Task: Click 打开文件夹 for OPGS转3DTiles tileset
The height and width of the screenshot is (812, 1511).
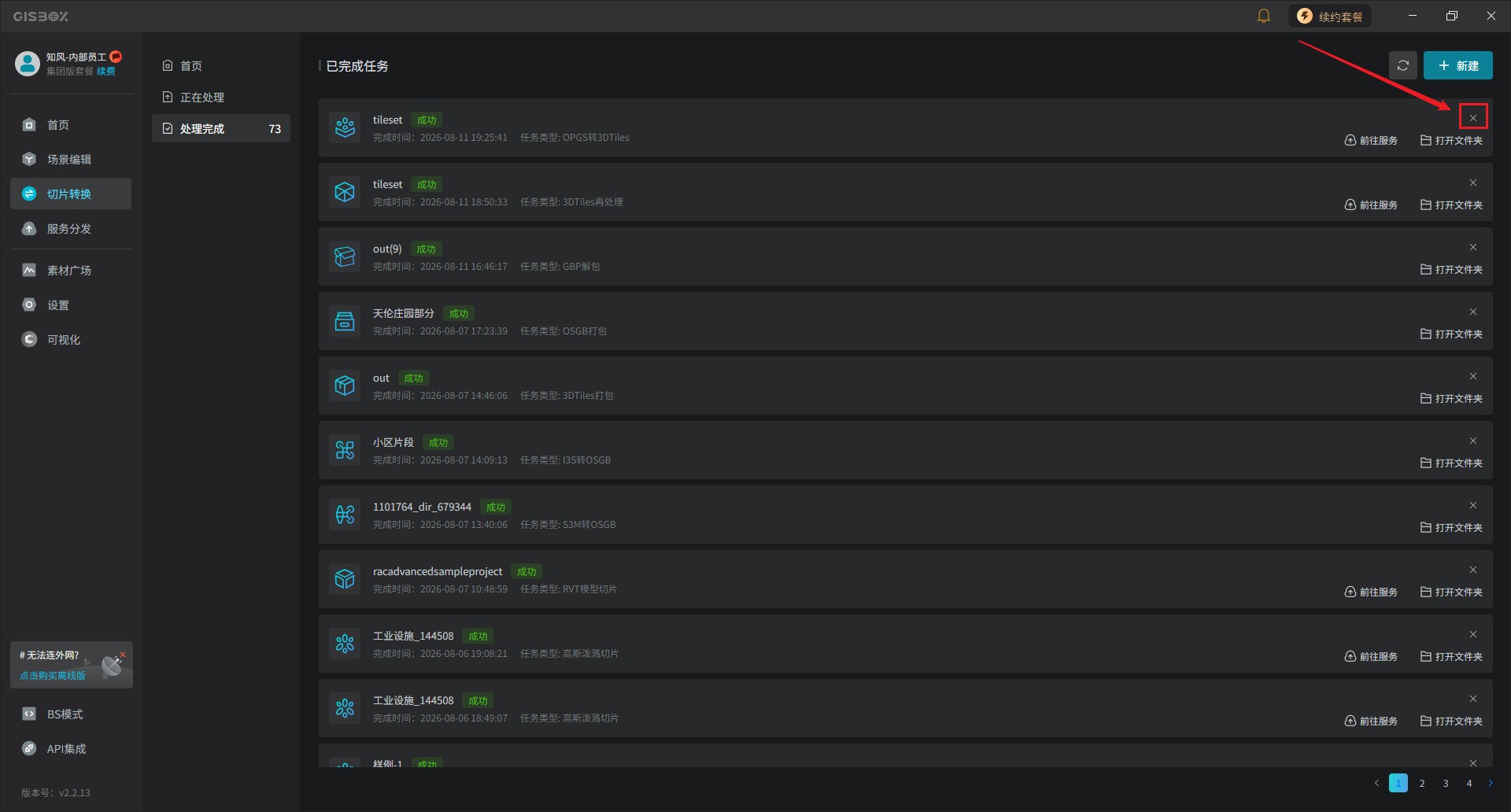Action: [1451, 140]
